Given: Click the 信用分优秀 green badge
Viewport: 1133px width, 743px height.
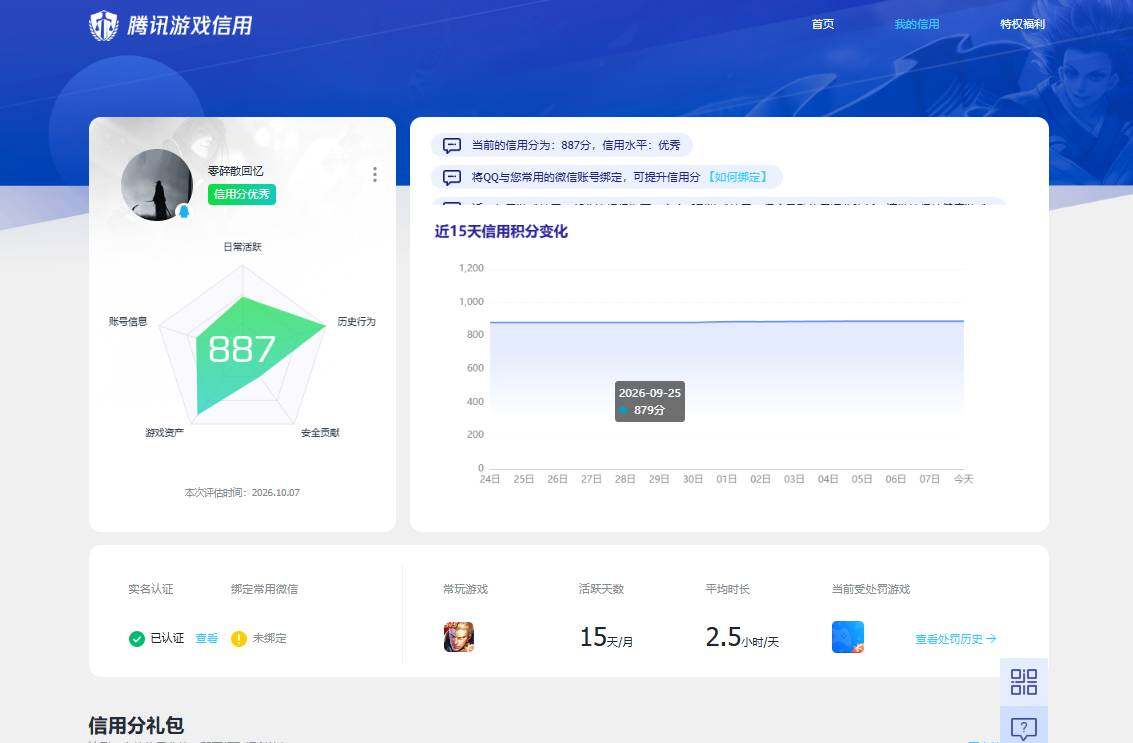Looking at the screenshot, I should (x=242, y=194).
